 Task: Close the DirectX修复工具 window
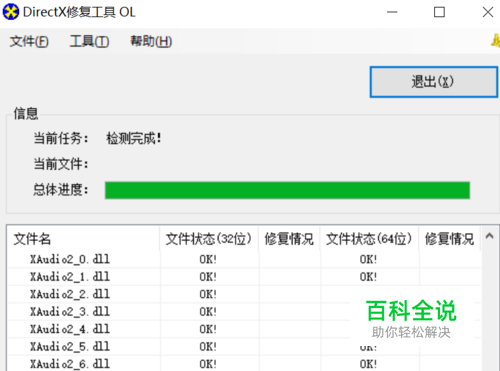(488, 12)
